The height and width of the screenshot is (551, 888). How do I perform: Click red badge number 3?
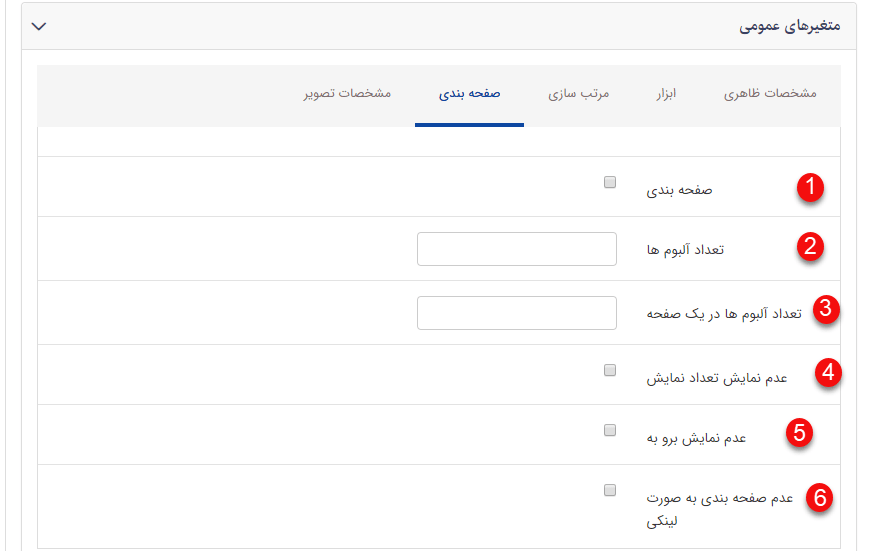(825, 309)
